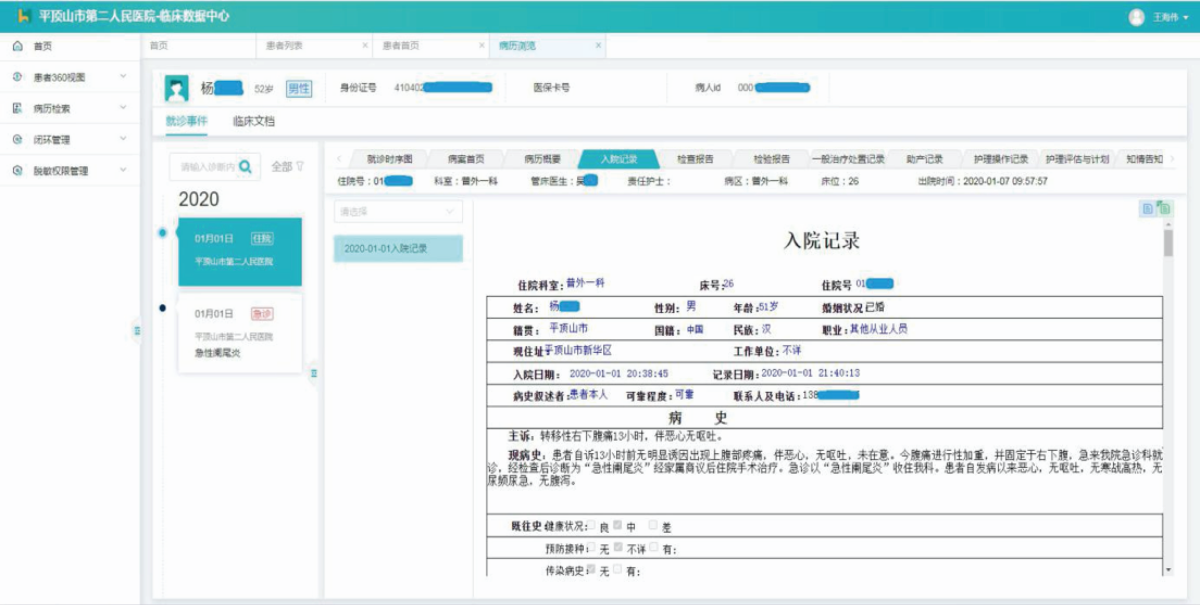Click the blue document view icon
This screenshot has width=1200, height=605.
1148,208
